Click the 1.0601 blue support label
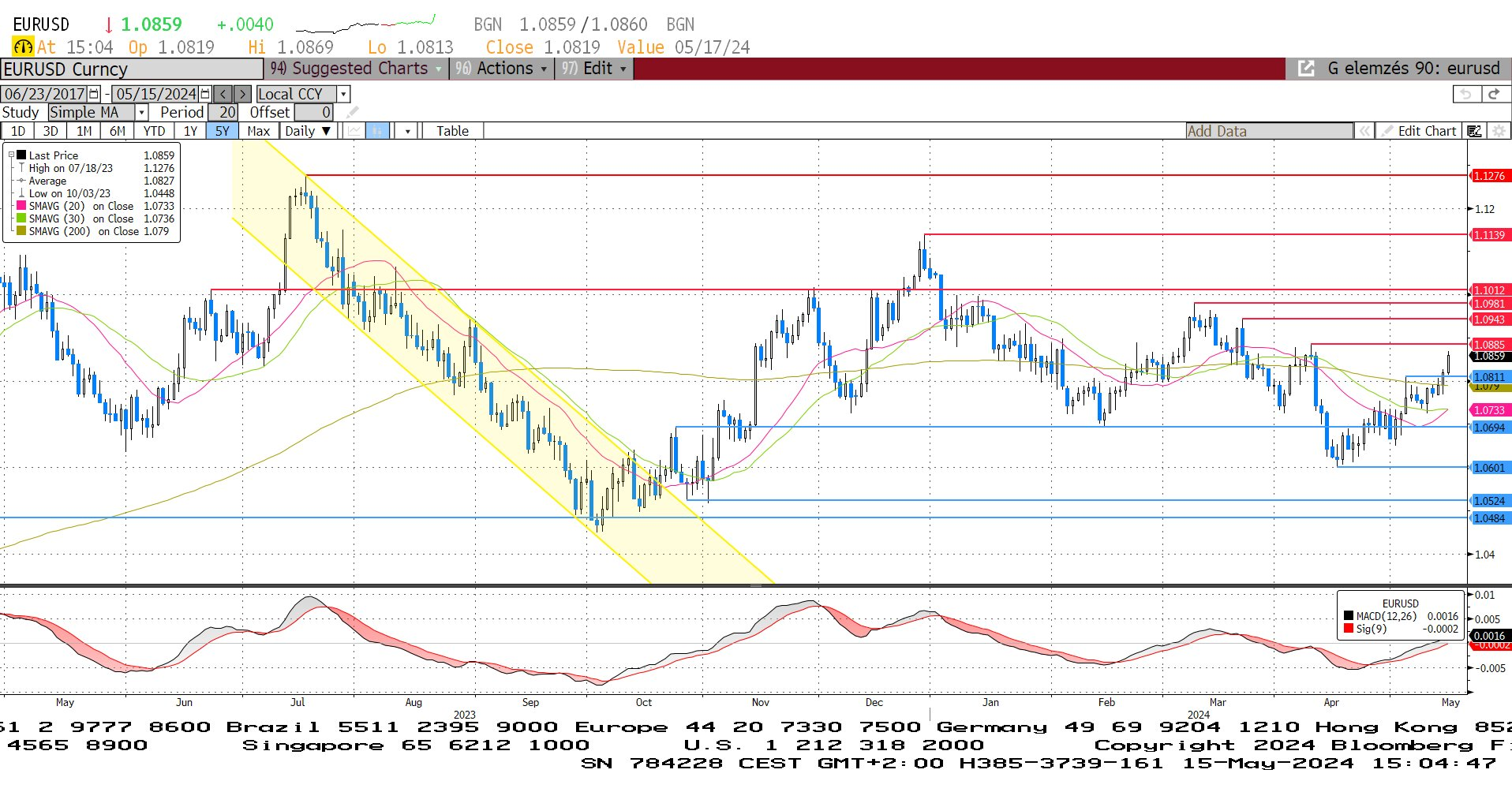The height and width of the screenshot is (807, 1512). click(x=1489, y=468)
